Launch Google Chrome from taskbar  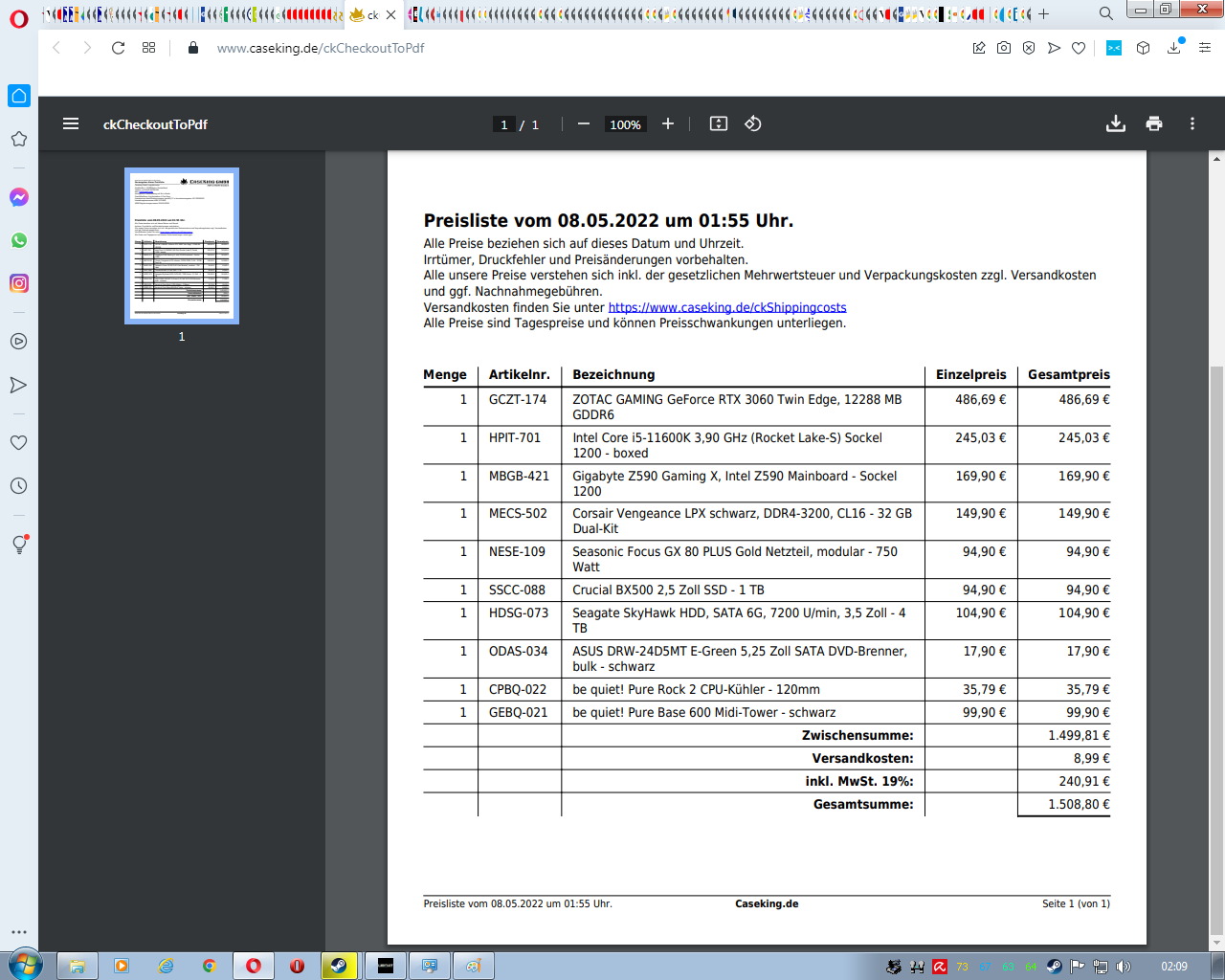[x=210, y=966]
